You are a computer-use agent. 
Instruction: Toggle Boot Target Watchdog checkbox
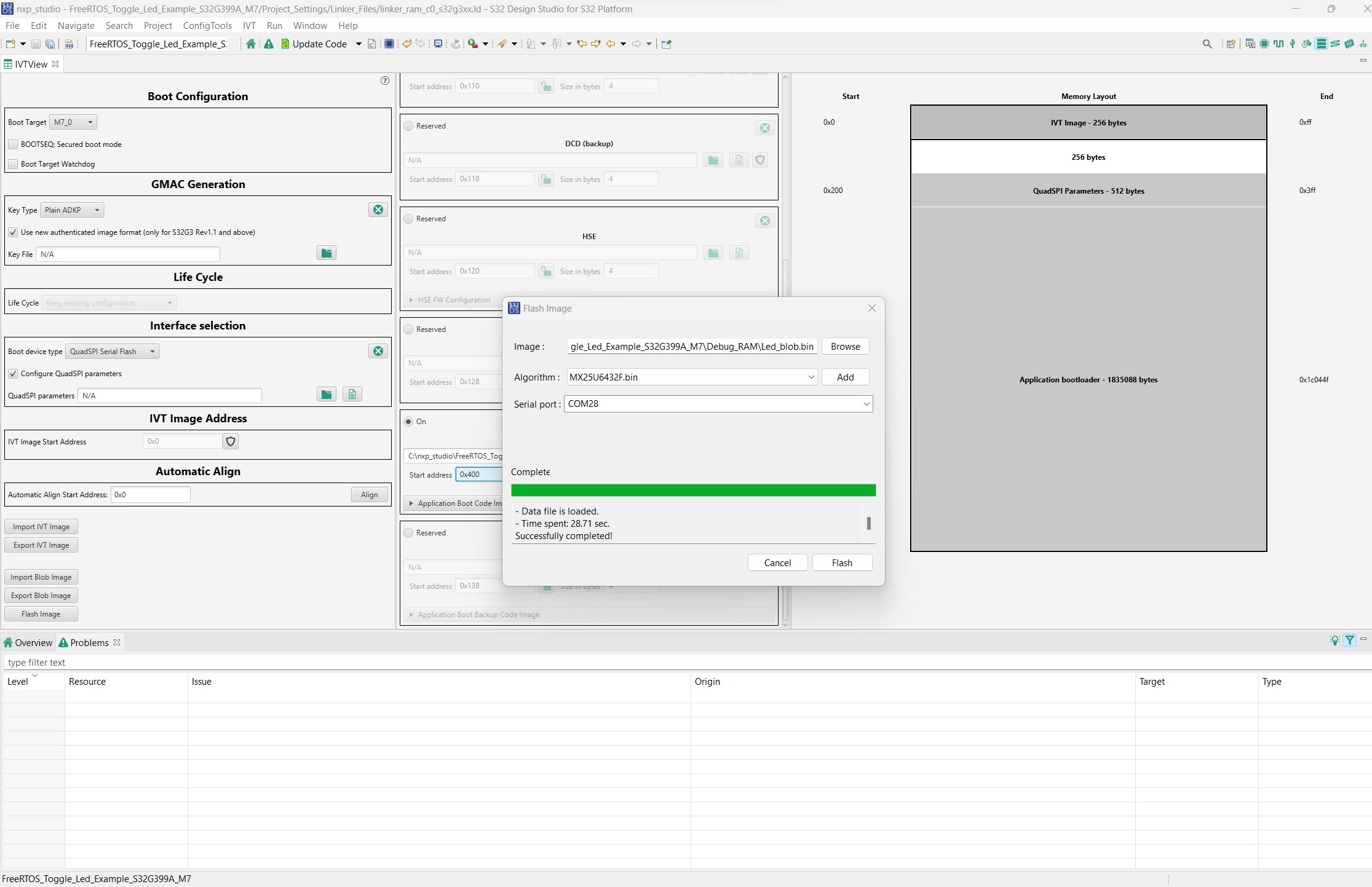(x=13, y=164)
